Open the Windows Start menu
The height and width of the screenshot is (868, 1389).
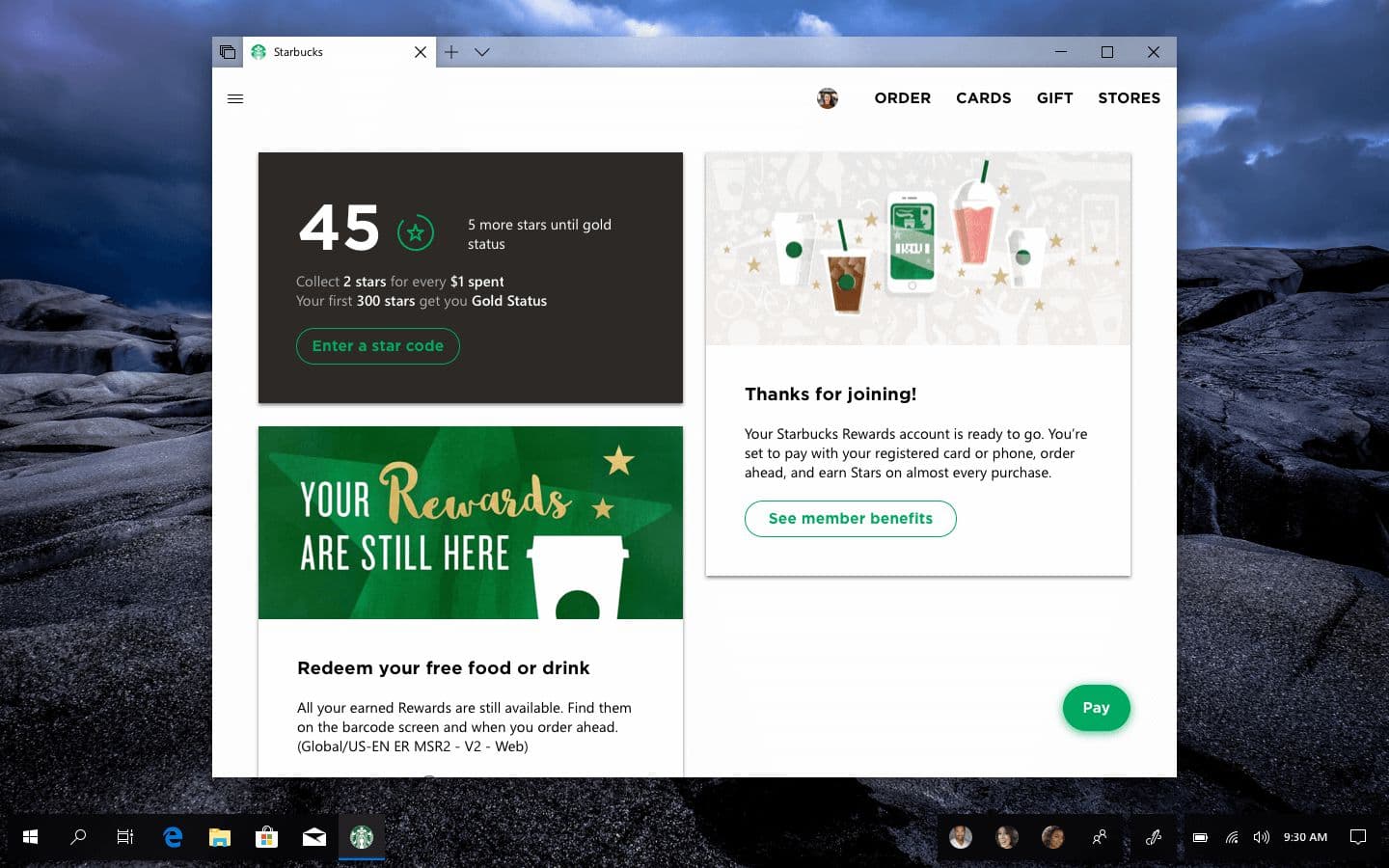(29, 837)
